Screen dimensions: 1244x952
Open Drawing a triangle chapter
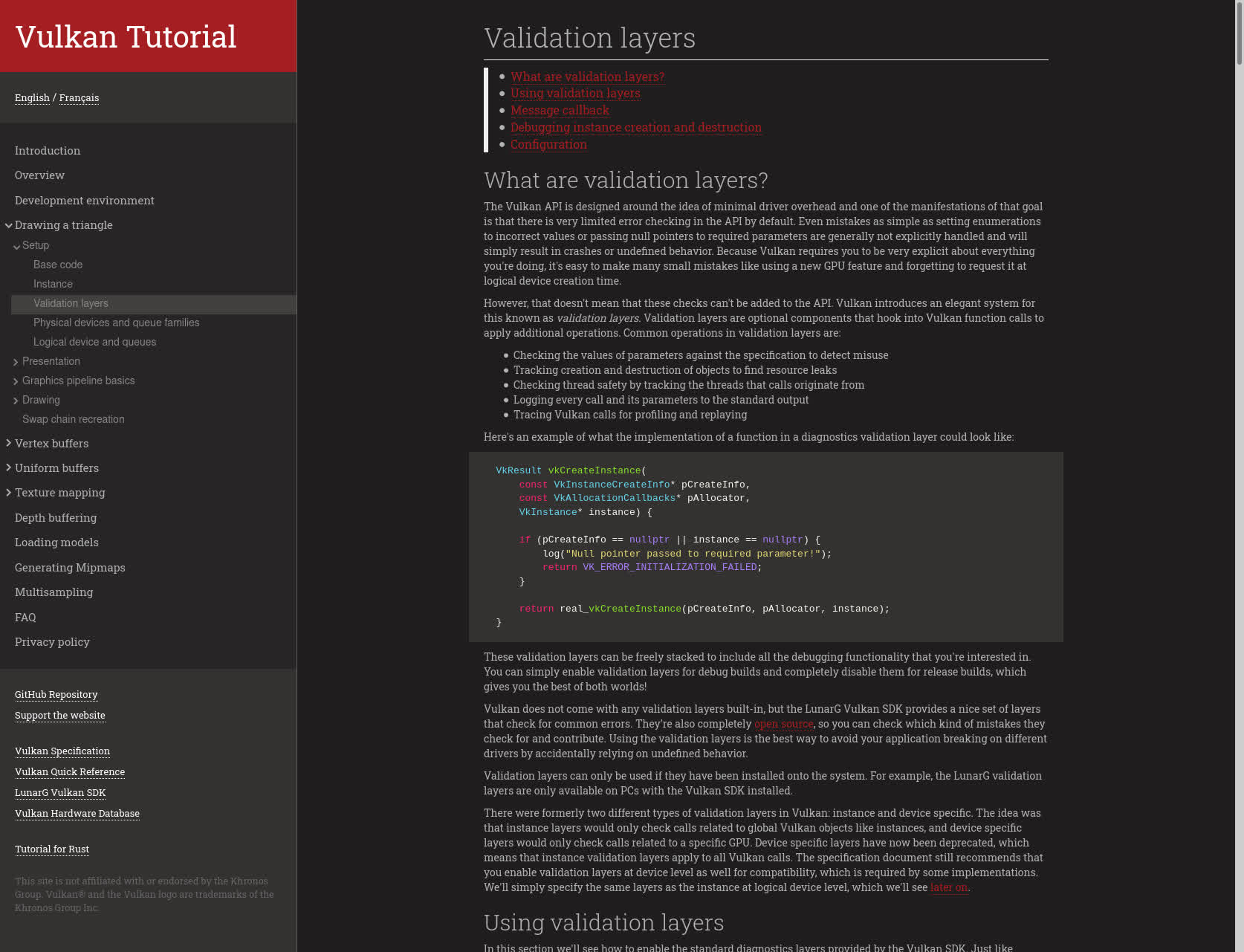[64, 224]
